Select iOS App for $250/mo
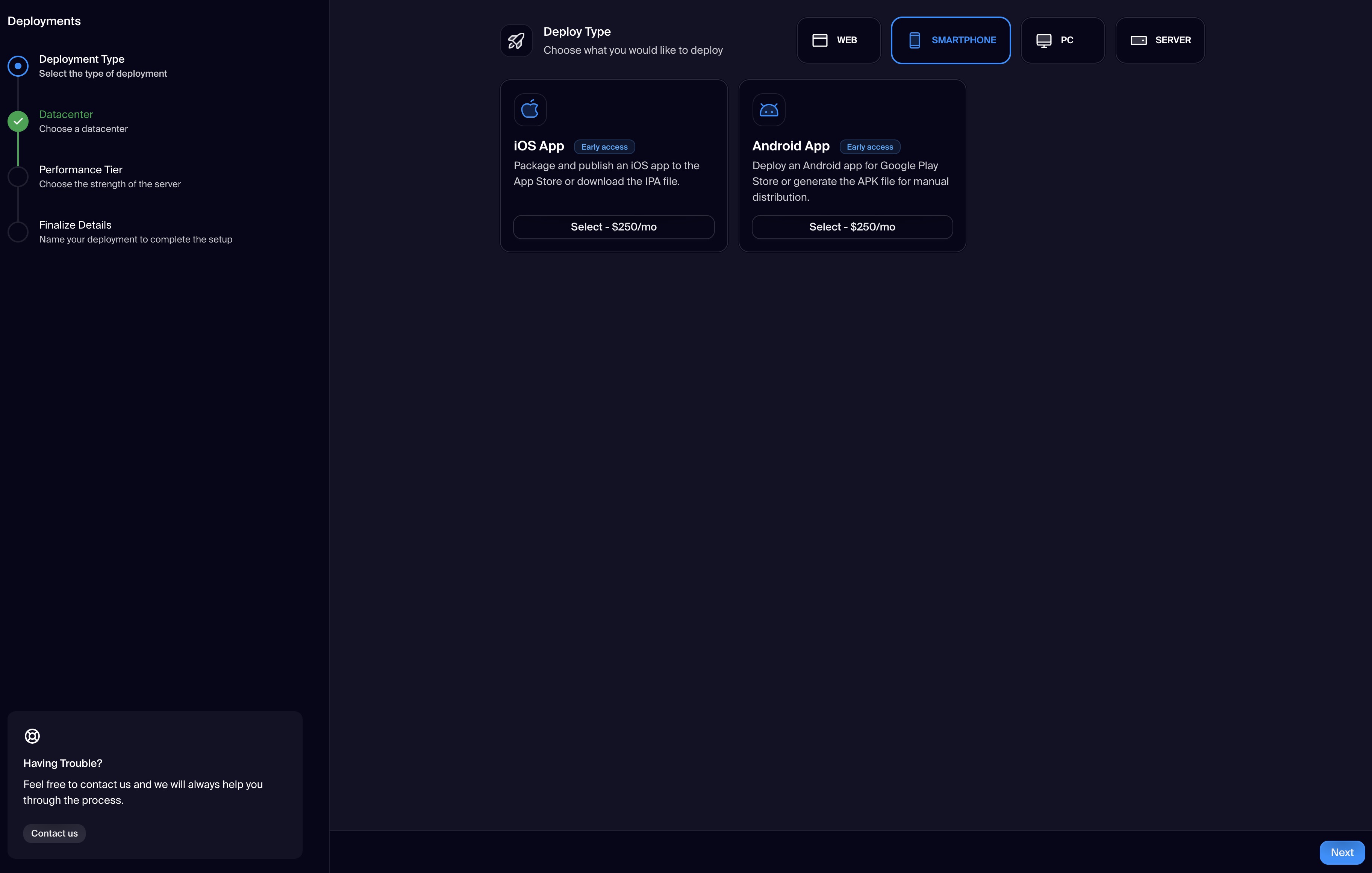 [x=613, y=227]
